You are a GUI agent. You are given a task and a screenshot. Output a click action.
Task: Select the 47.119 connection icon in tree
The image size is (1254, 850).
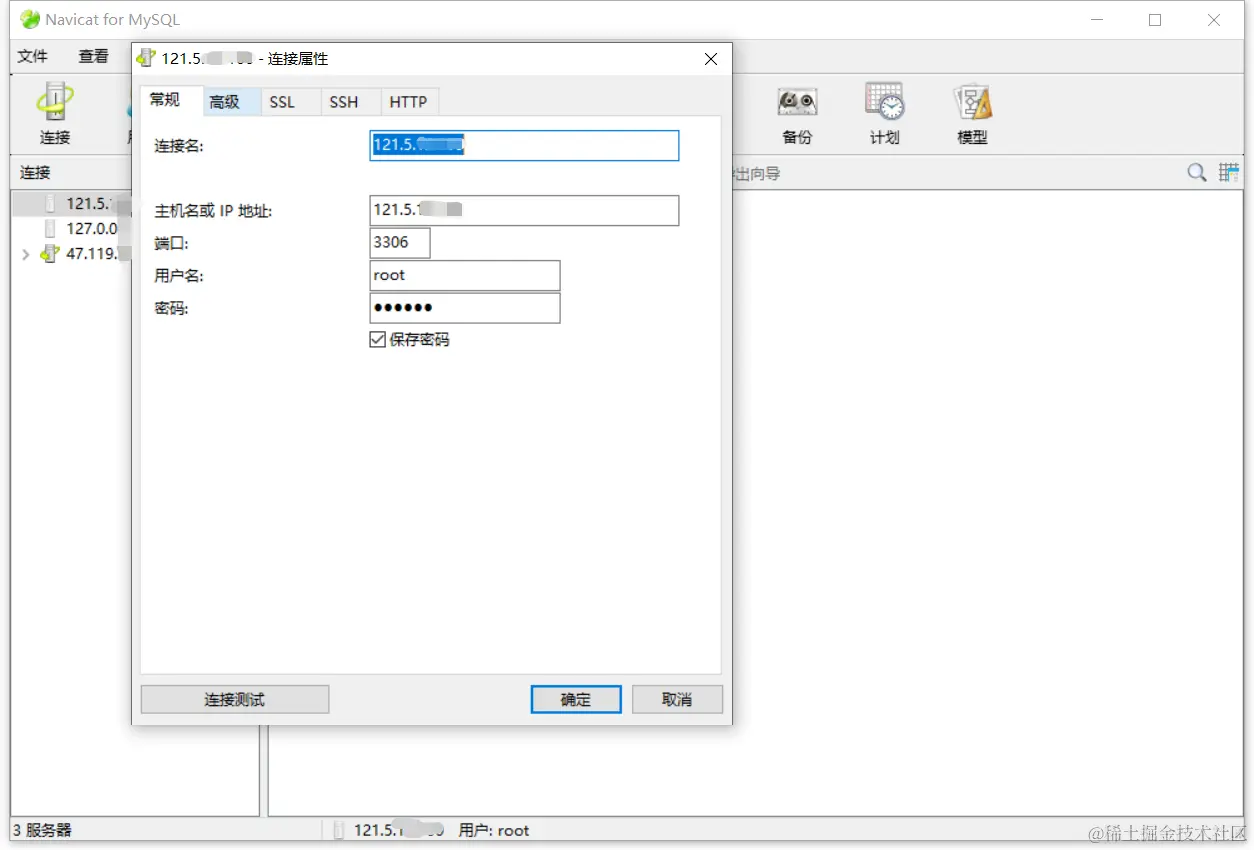pyautogui.click(x=50, y=254)
